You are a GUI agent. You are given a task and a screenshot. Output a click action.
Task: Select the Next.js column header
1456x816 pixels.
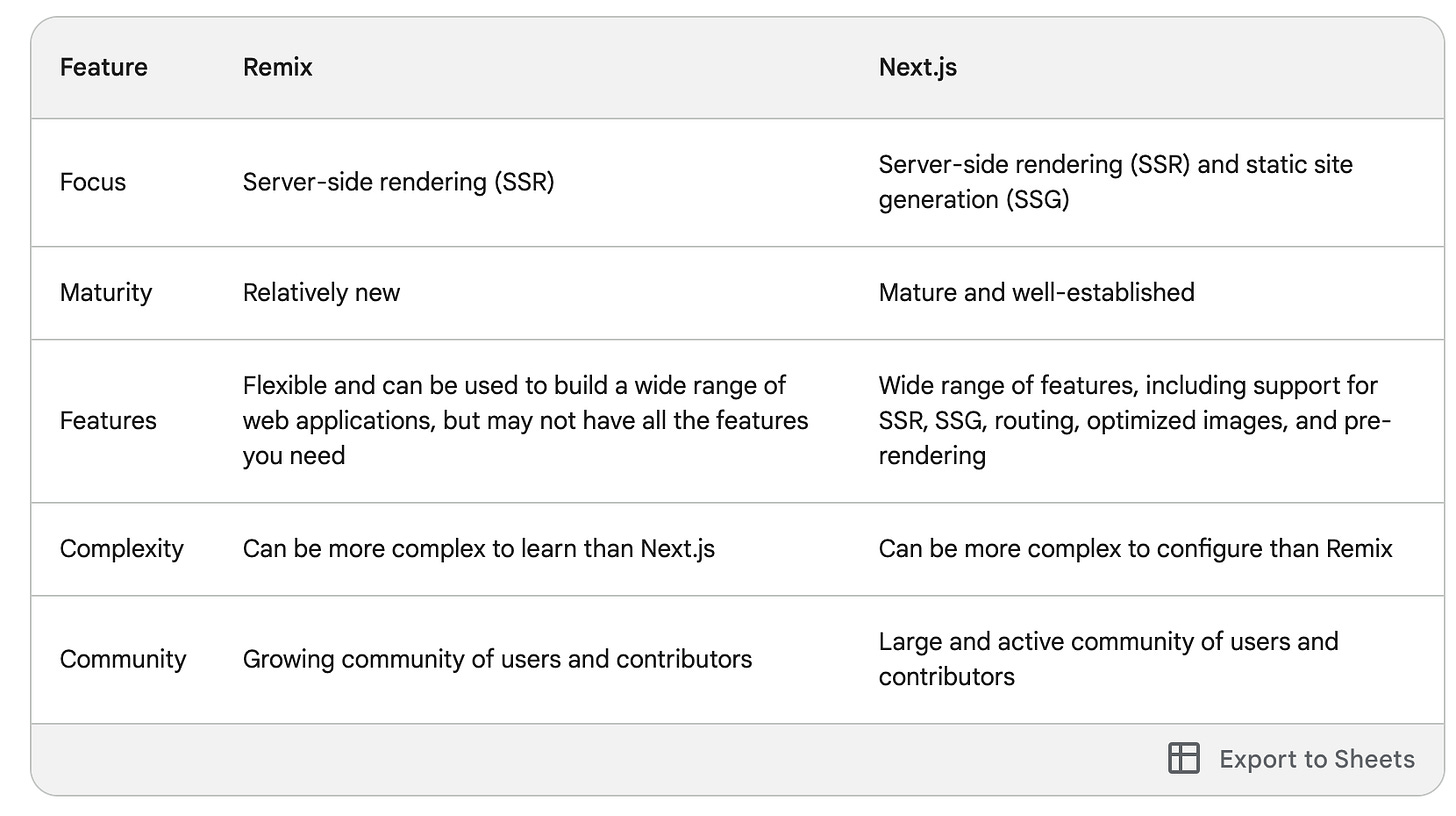point(916,67)
